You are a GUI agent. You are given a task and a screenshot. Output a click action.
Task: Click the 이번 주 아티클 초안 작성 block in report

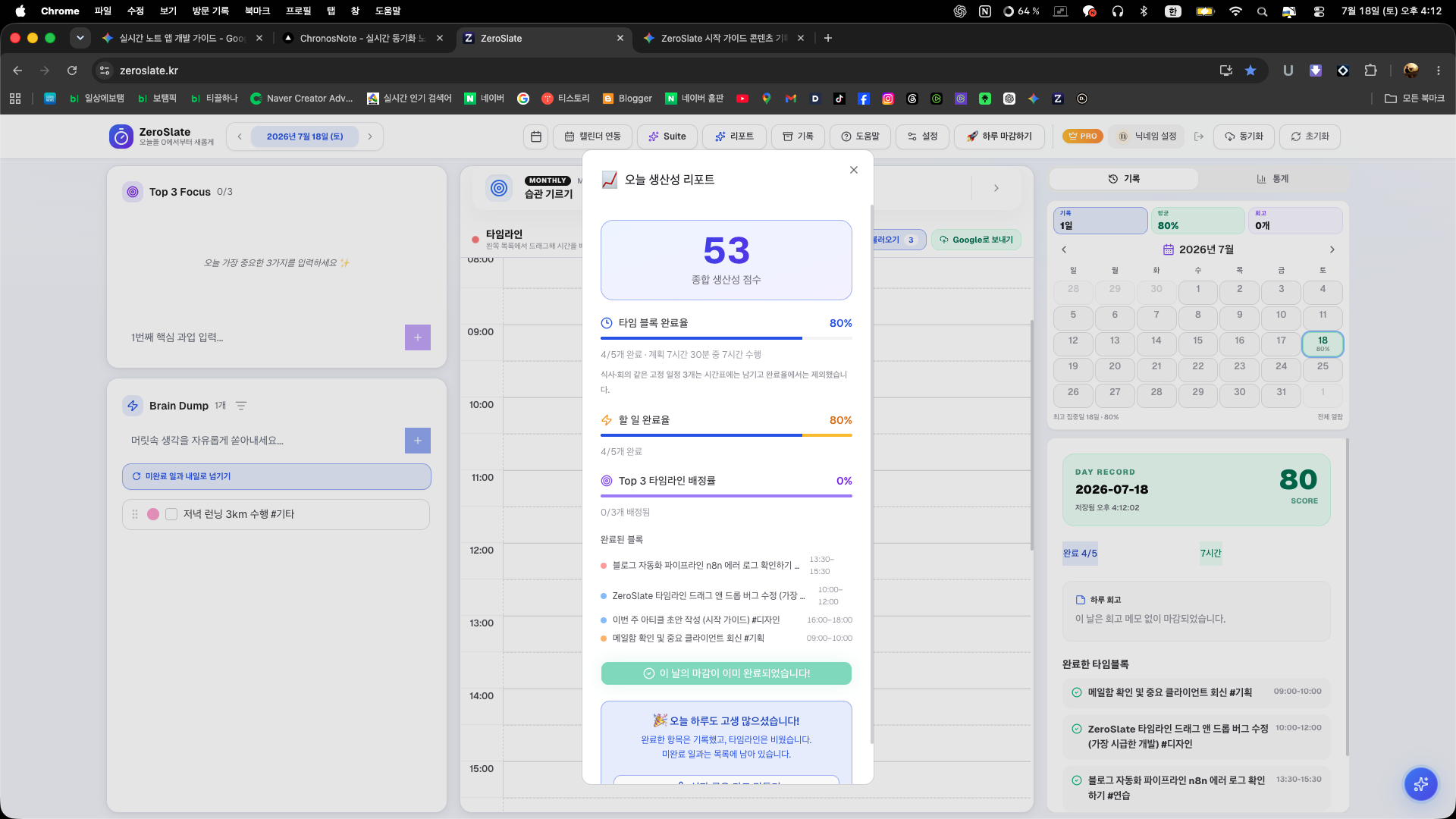[726, 620]
